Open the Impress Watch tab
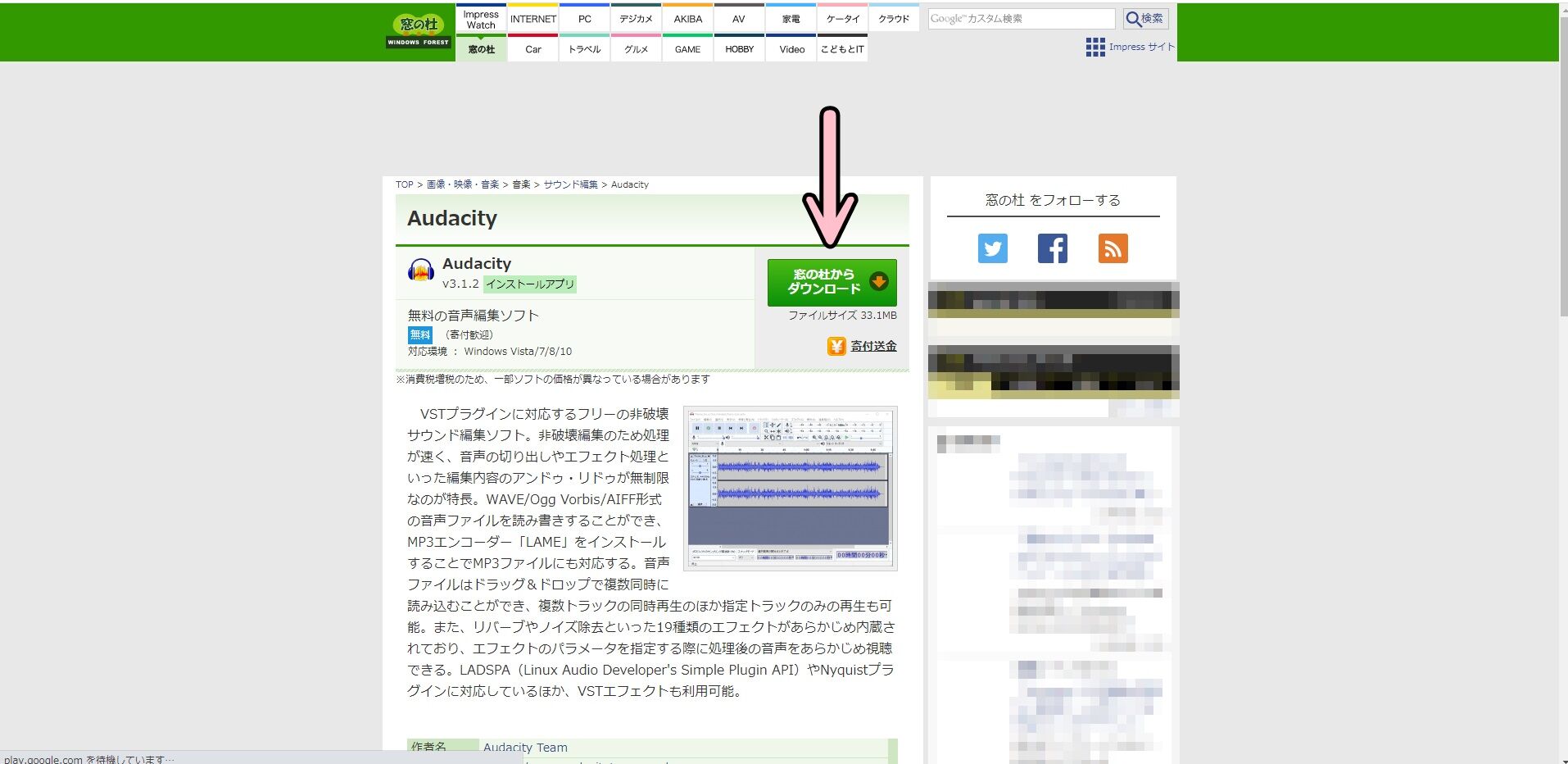Viewport: 1568px width, 764px height. [481, 20]
